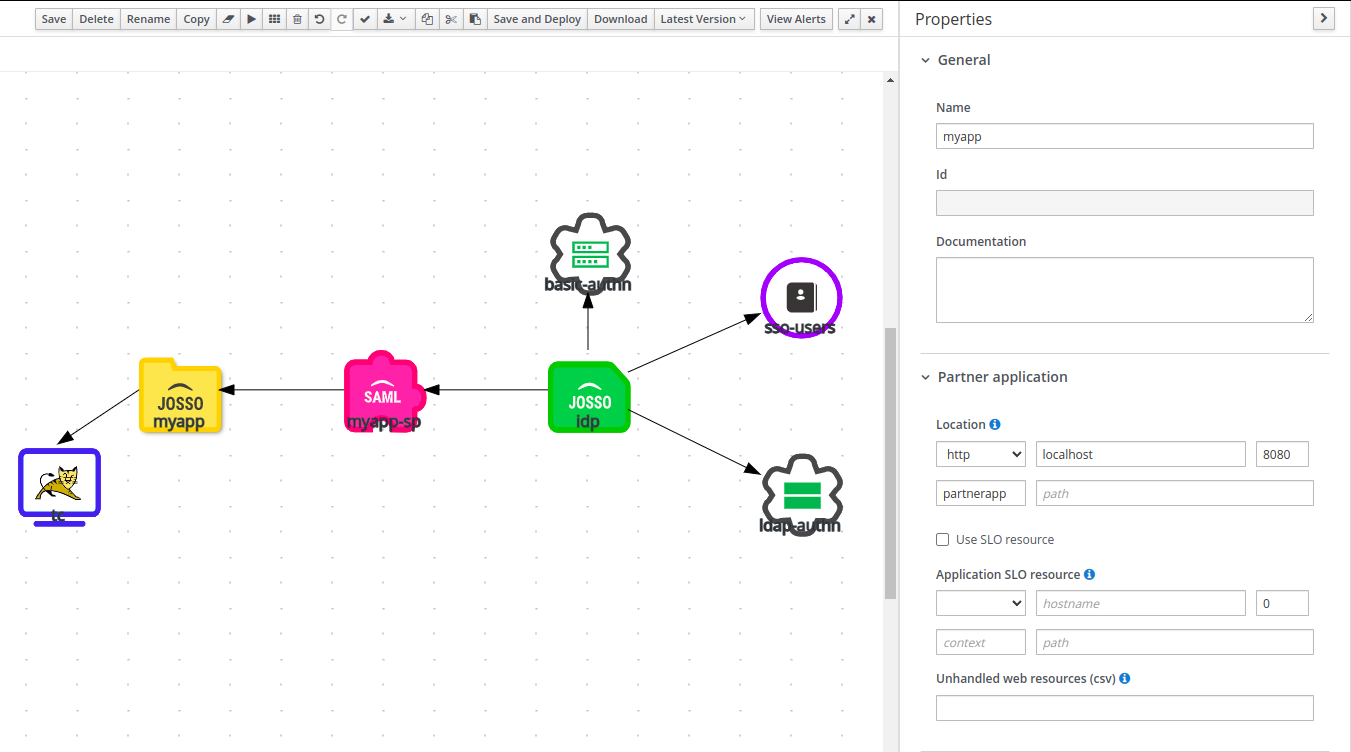The width and height of the screenshot is (1351, 752).
Task: Toggle the grid icon in the toolbar
Action: click(x=274, y=19)
